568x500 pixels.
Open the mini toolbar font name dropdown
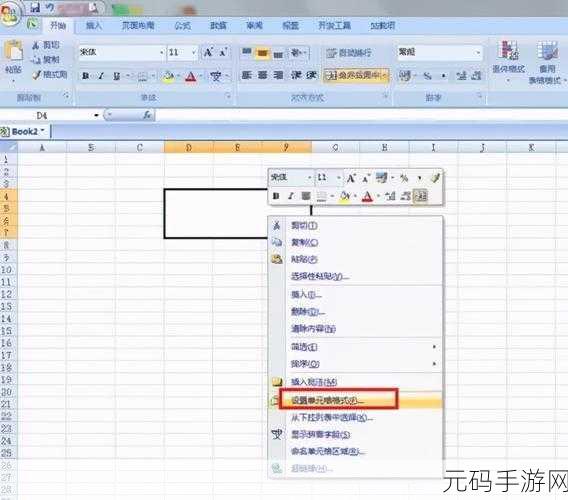[309, 178]
